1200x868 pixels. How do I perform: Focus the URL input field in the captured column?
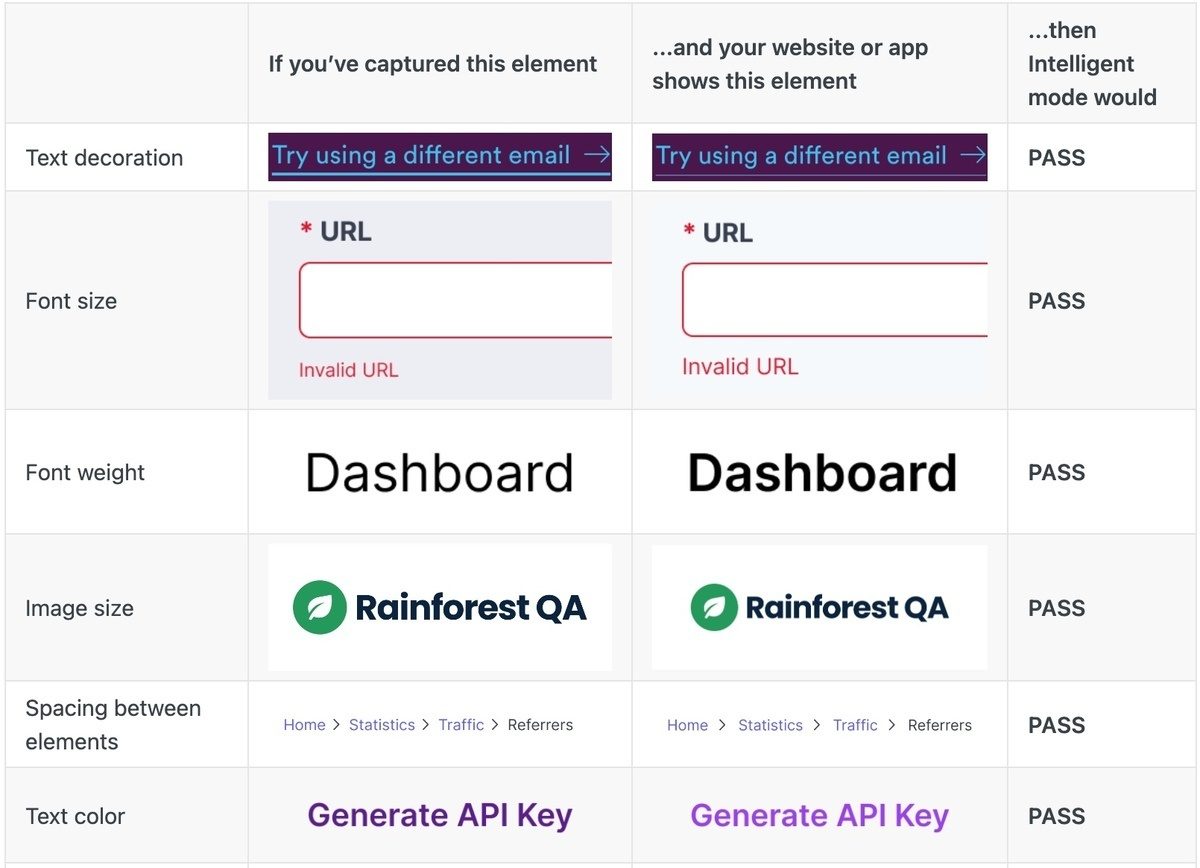455,300
